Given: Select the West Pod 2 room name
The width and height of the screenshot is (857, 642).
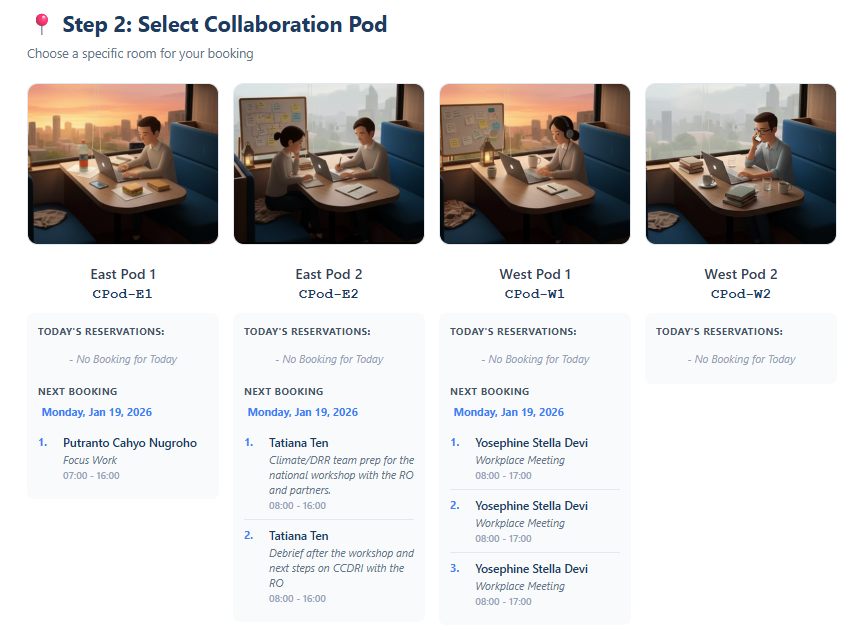Looking at the screenshot, I should (740, 273).
